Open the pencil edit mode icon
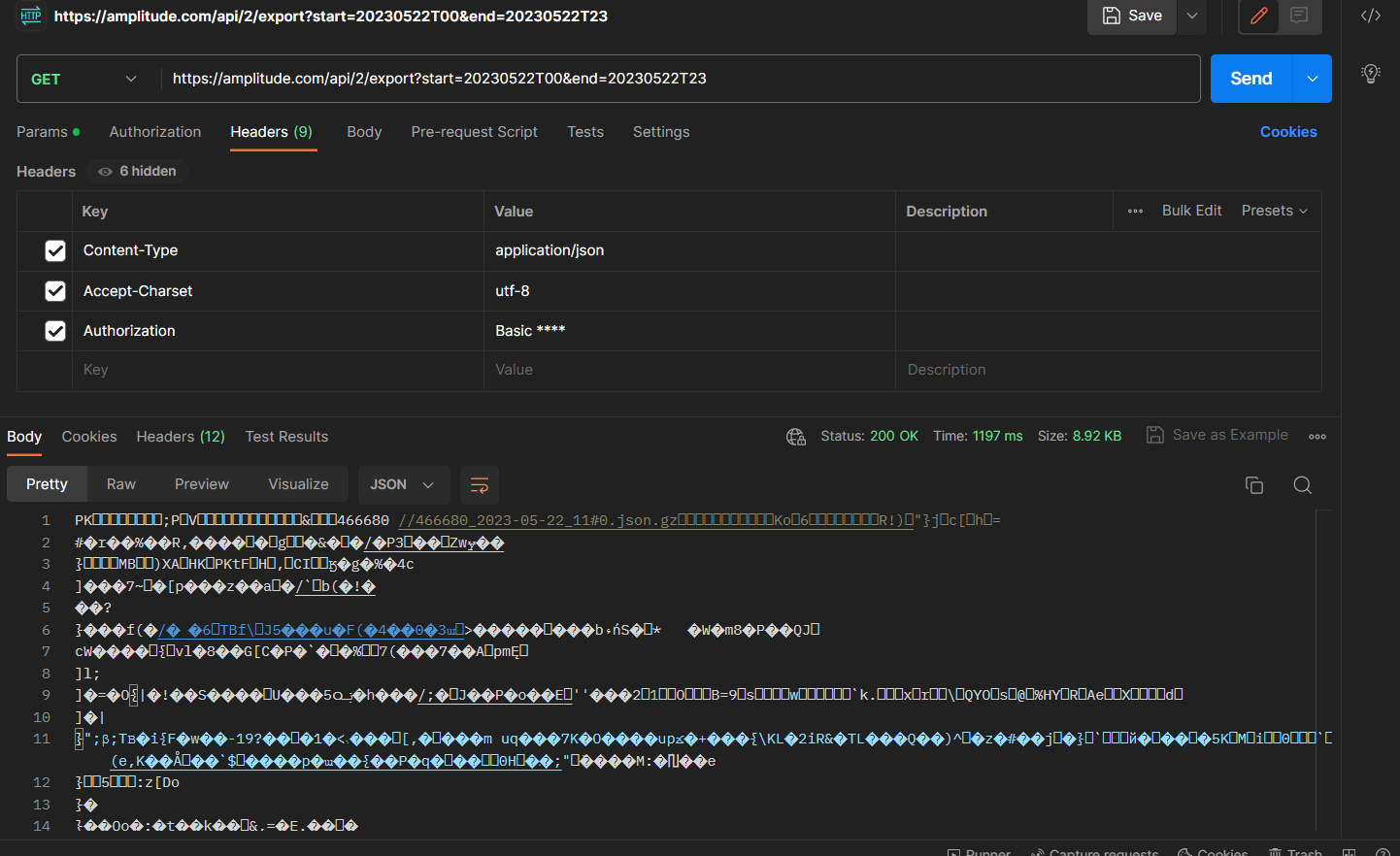 point(1259,16)
